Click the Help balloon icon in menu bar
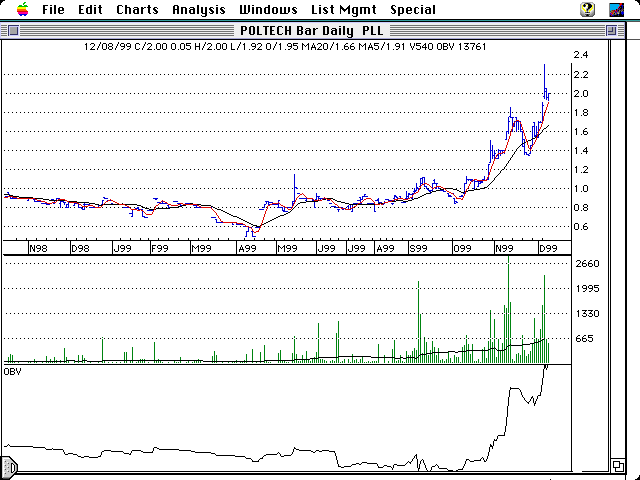This screenshot has height=480, width=640. click(587, 9)
